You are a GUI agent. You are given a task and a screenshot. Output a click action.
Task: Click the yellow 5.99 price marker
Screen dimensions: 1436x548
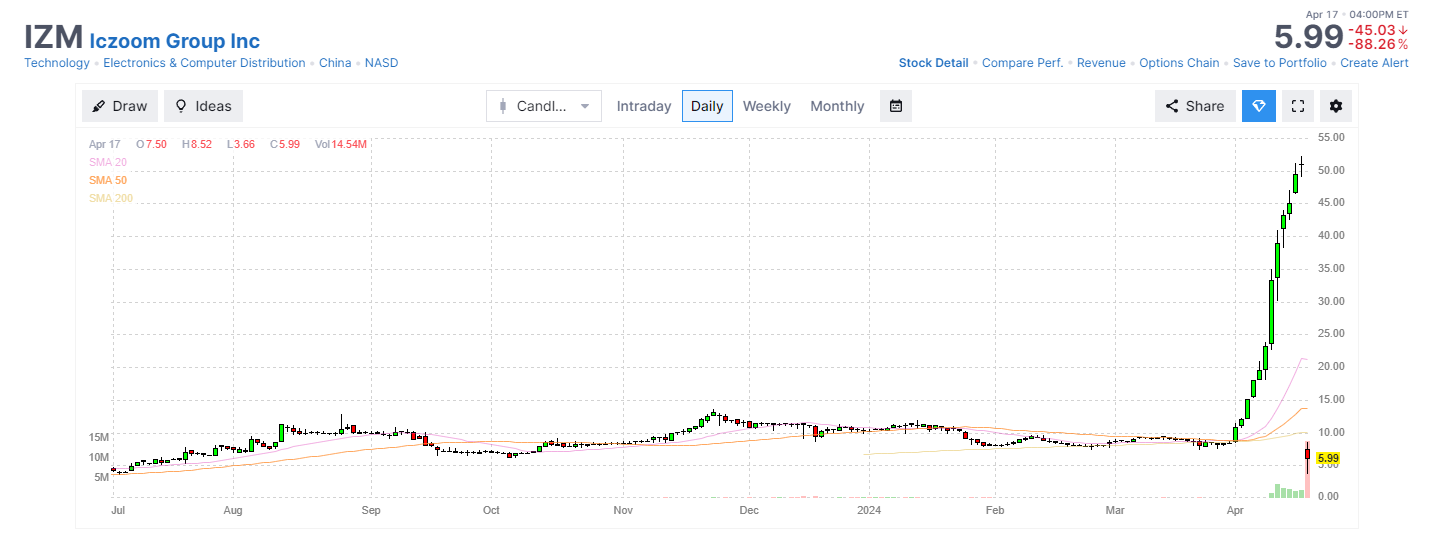tap(1327, 459)
